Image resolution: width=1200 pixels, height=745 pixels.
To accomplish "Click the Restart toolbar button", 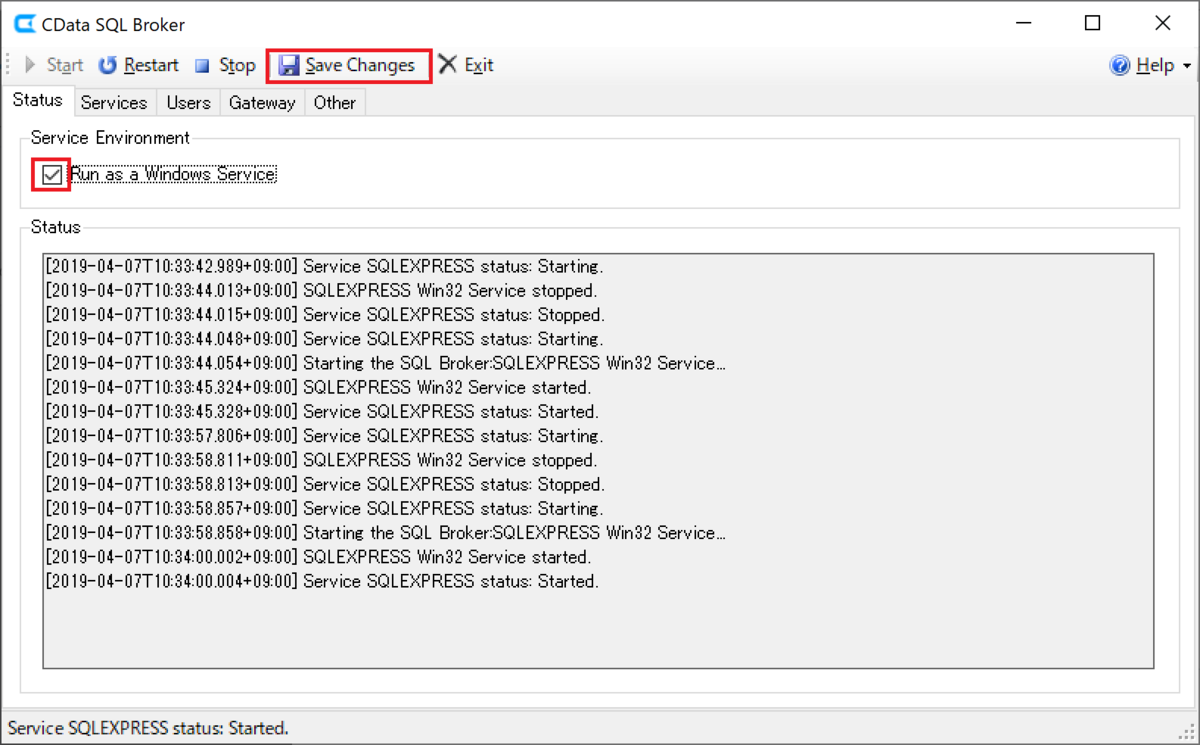I will point(138,65).
